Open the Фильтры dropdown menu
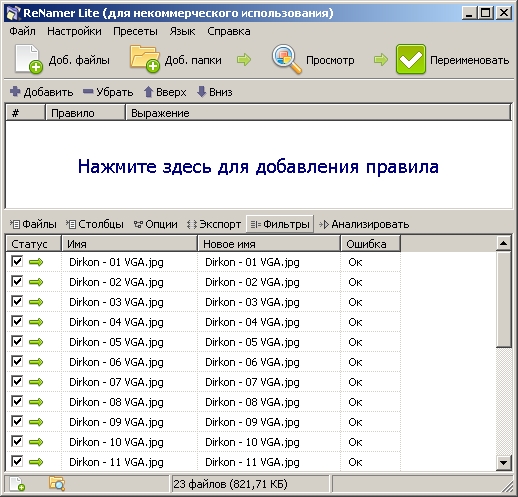Image resolution: width=518 pixels, height=497 pixels. click(280, 224)
